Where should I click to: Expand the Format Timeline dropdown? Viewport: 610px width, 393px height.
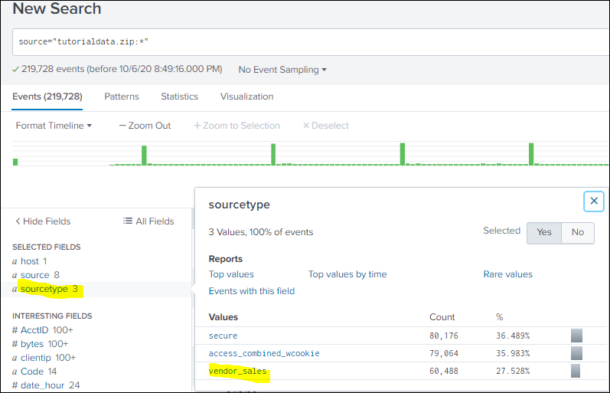tap(54, 126)
